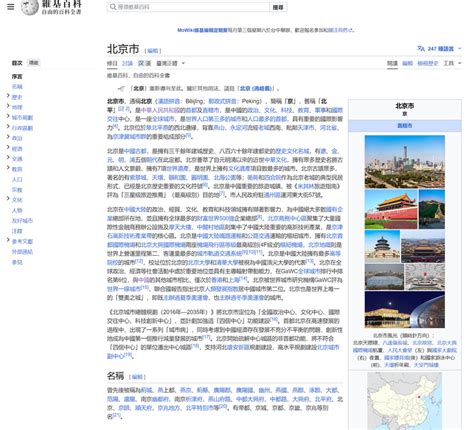Open the 工具 tools dropdown menu
This screenshot has height=430, width=474.
coord(452,63)
